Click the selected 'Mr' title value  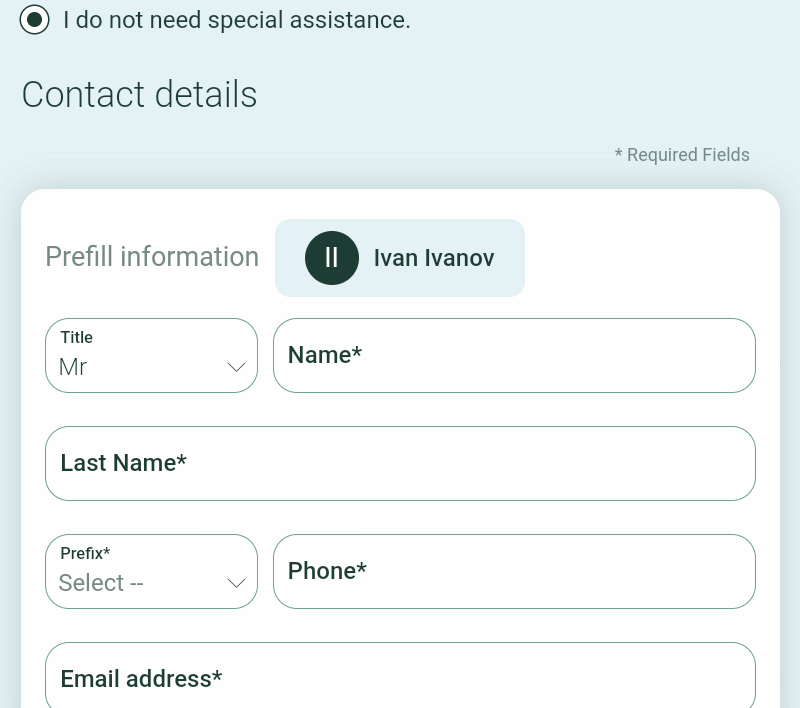[x=73, y=367]
